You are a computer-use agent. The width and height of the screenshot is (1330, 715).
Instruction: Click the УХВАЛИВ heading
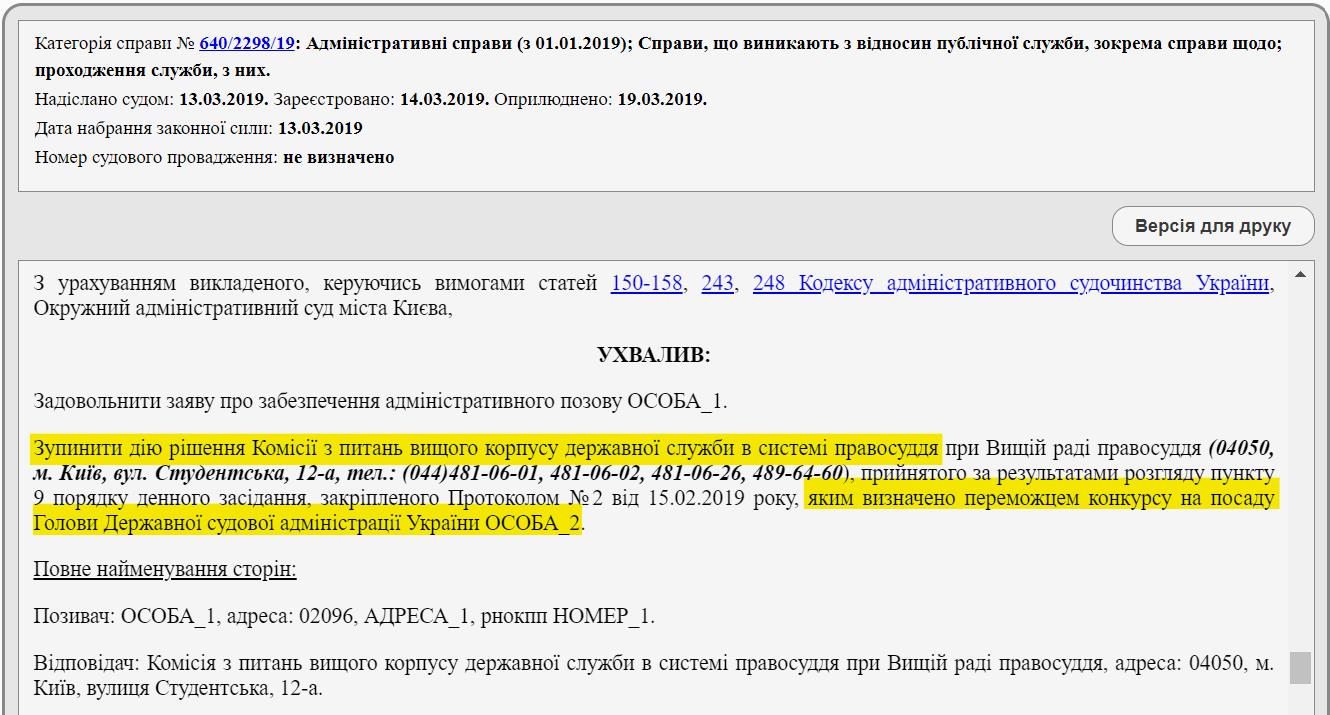point(653,355)
